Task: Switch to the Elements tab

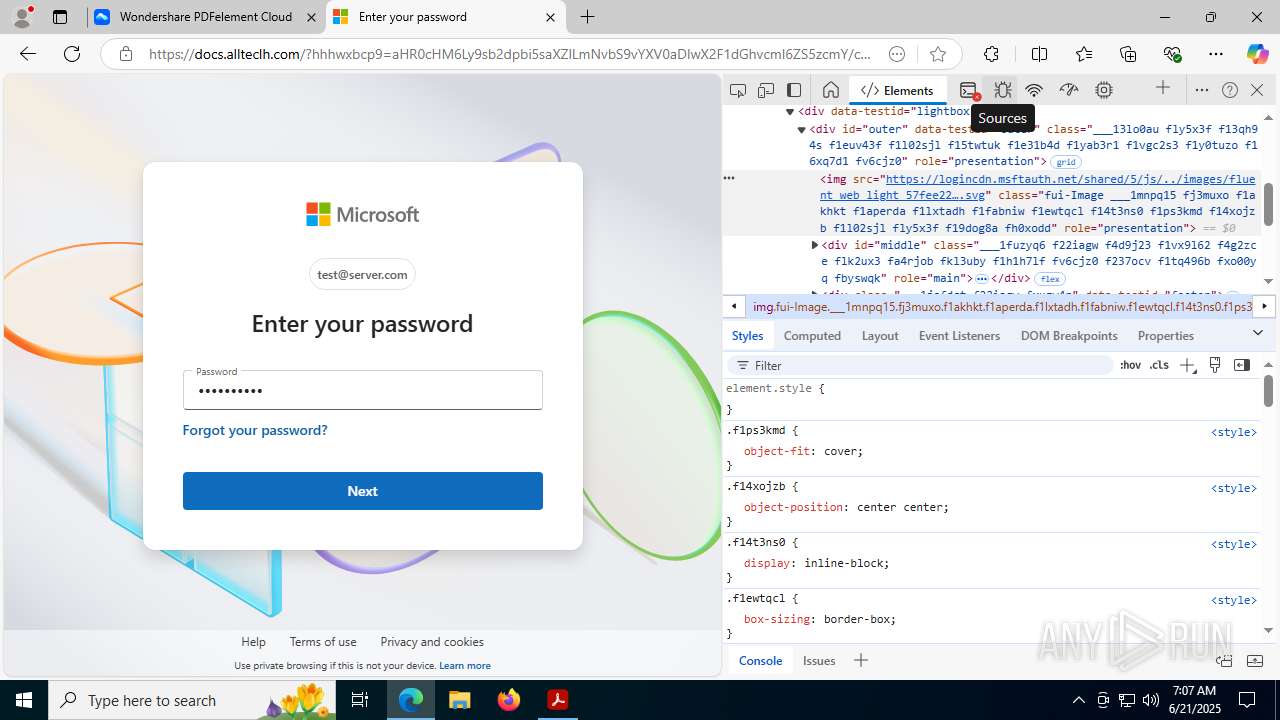Action: pyautogui.click(x=897, y=90)
